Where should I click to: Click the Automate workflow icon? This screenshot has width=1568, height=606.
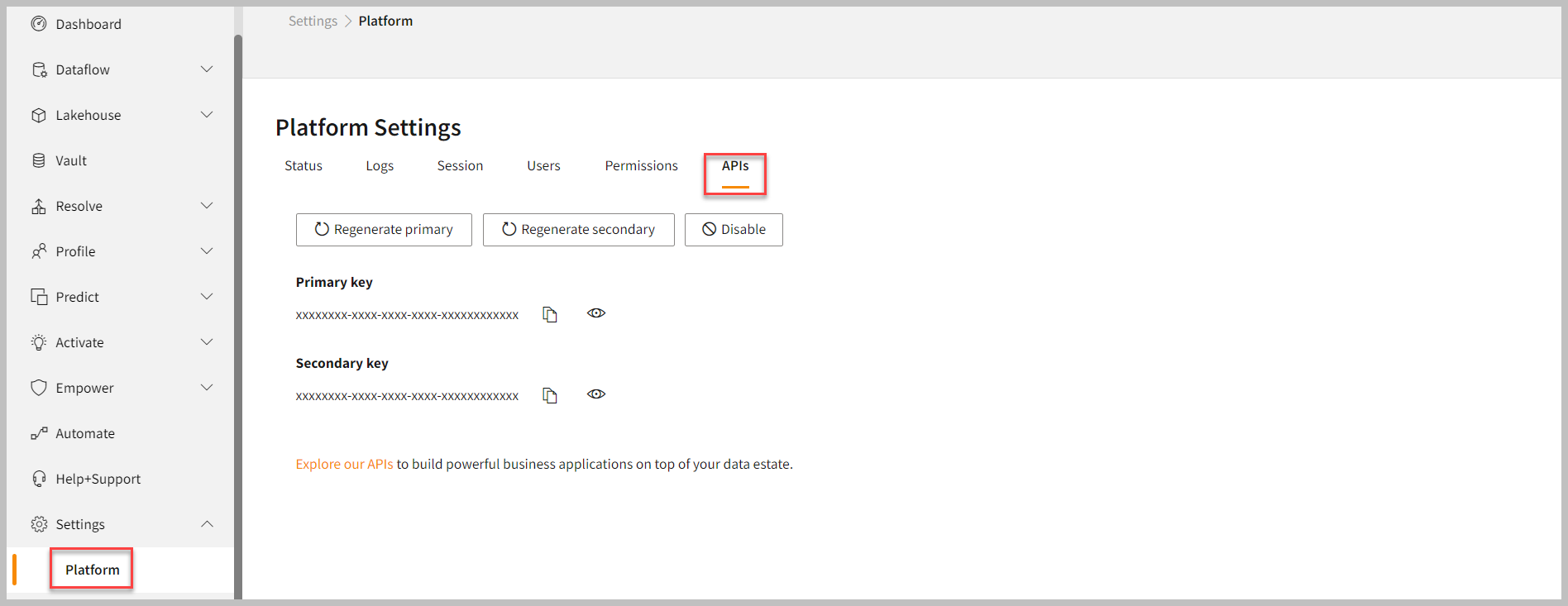(38, 433)
